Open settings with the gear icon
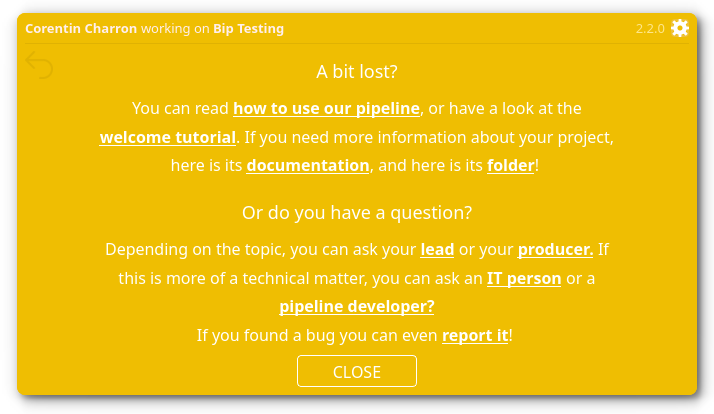 (x=680, y=28)
